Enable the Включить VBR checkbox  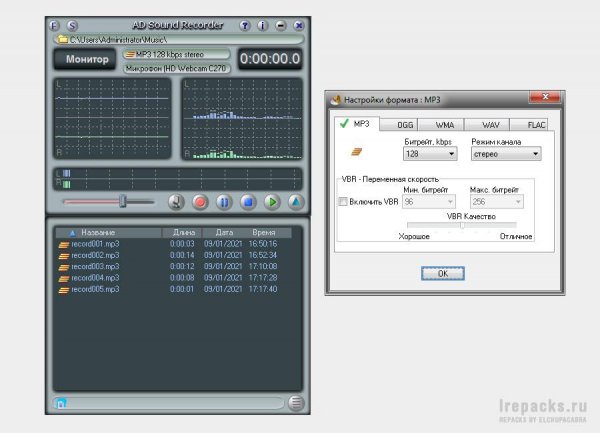point(343,202)
